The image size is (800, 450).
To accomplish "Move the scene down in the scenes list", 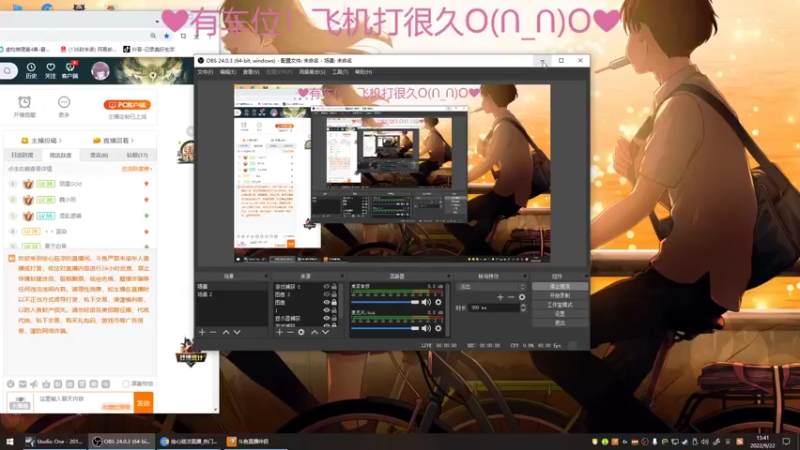I will 237,332.
